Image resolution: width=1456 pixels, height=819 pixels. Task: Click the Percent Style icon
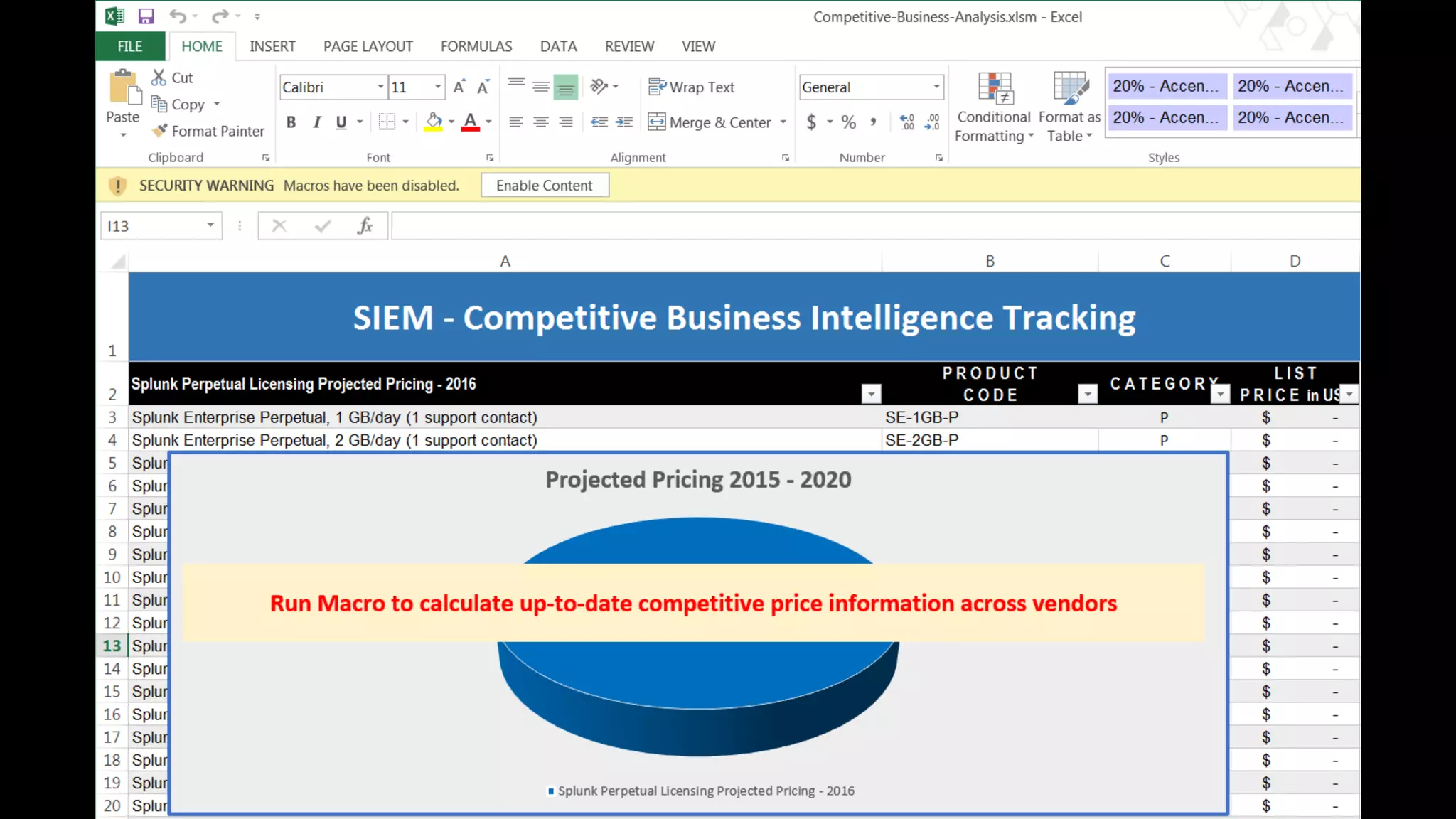click(x=848, y=122)
